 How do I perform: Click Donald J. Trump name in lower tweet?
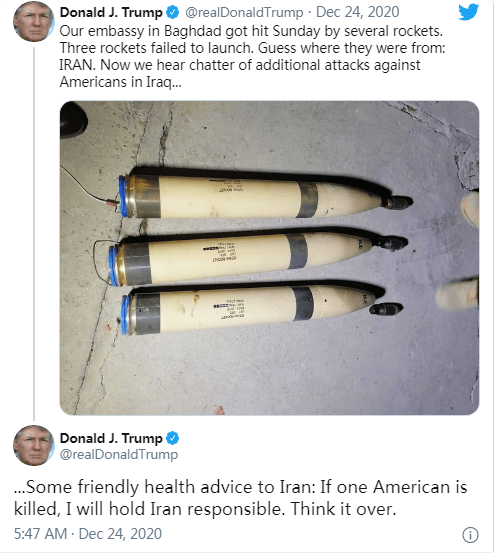[111, 438]
